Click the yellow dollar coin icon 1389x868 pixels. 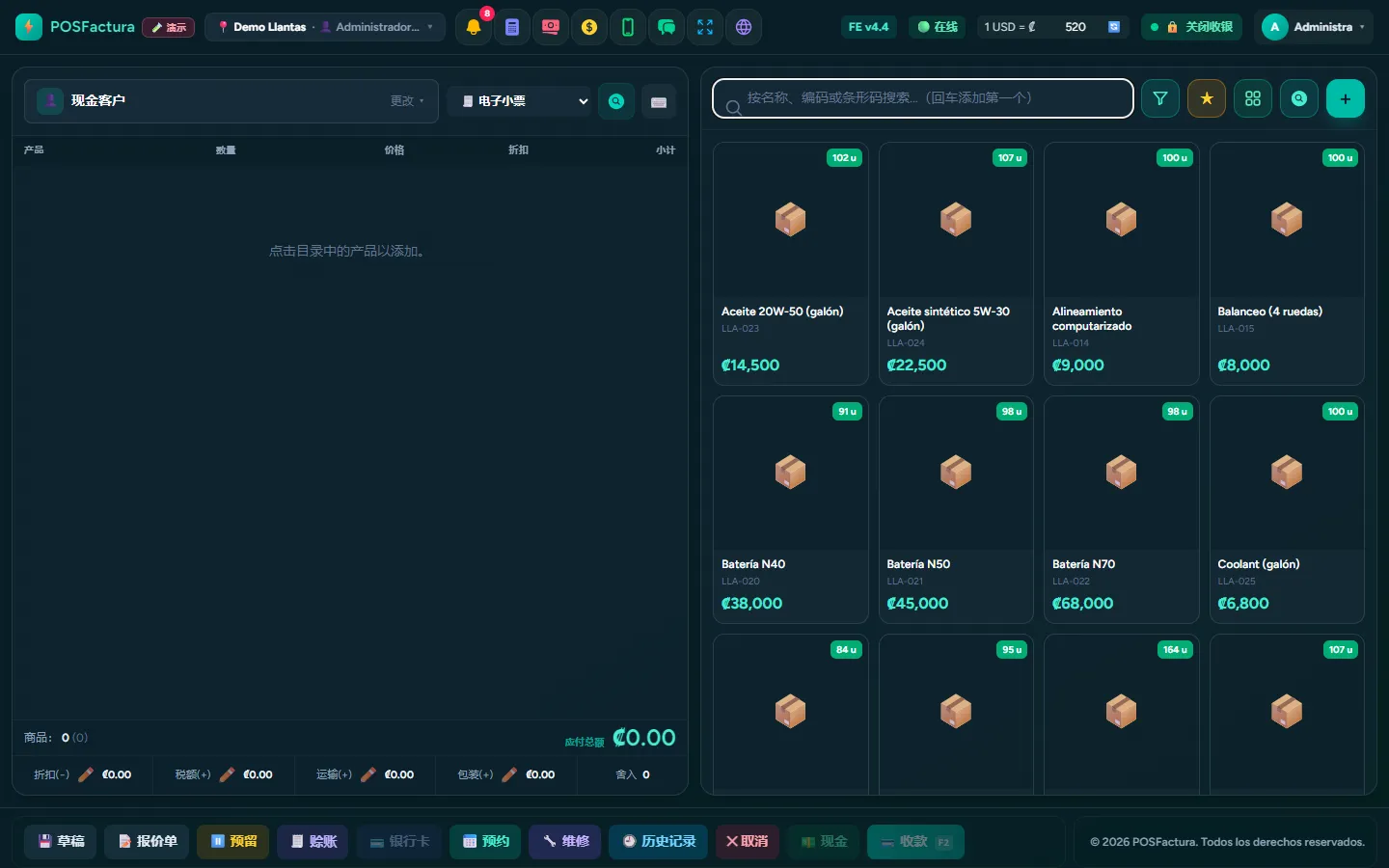tap(589, 27)
